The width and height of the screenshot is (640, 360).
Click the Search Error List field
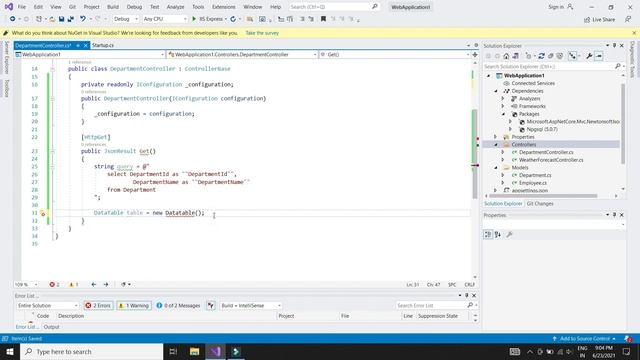(x=431, y=305)
